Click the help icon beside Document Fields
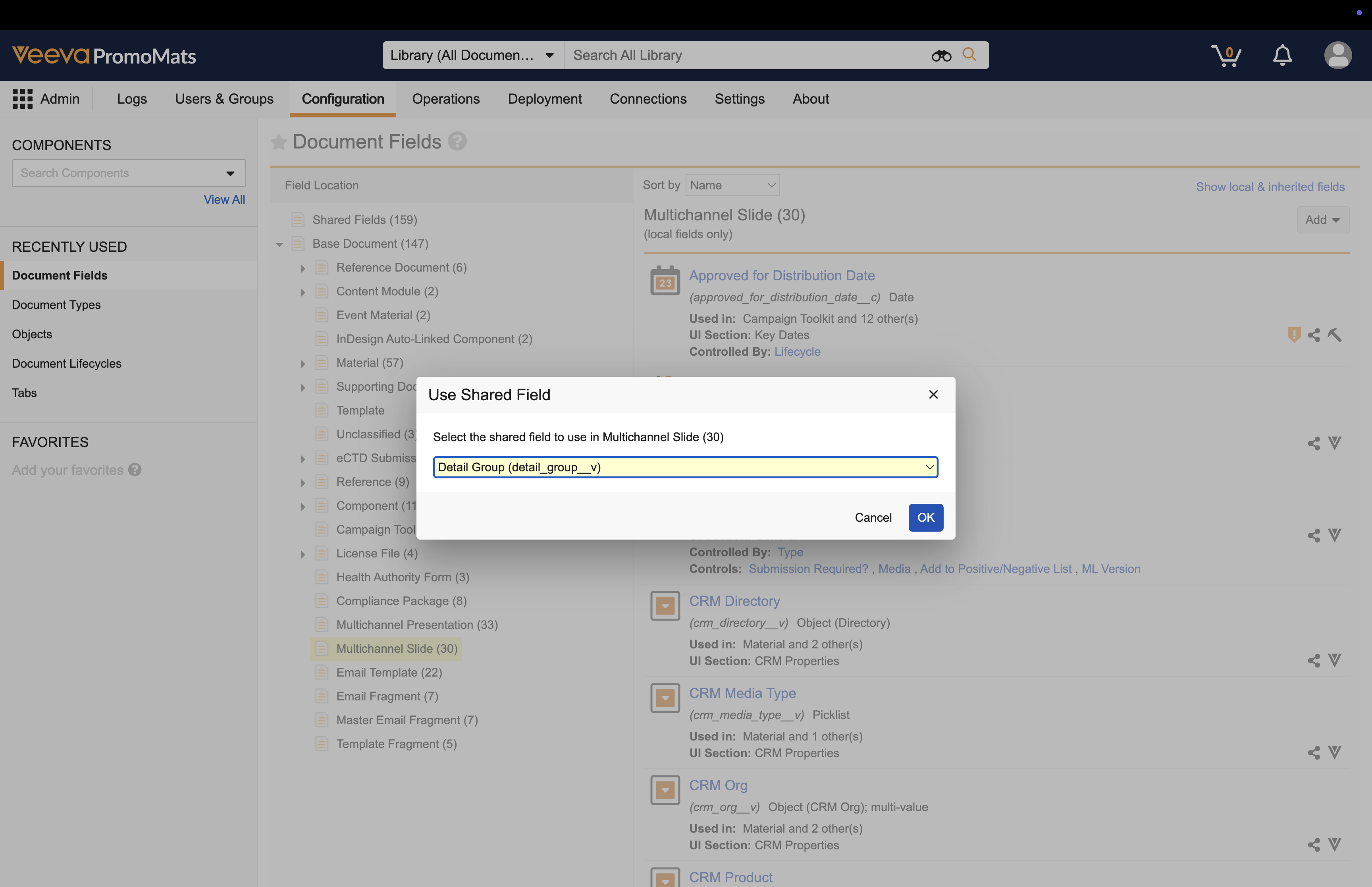This screenshot has width=1372, height=887. (457, 142)
